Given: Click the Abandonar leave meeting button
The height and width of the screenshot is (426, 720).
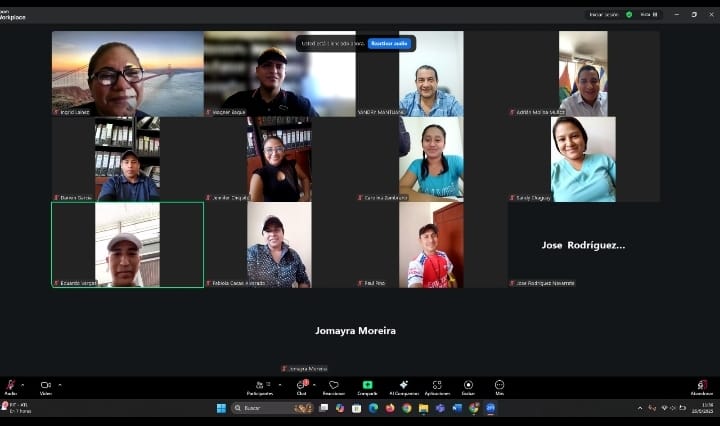Looking at the screenshot, I should tap(702, 386).
